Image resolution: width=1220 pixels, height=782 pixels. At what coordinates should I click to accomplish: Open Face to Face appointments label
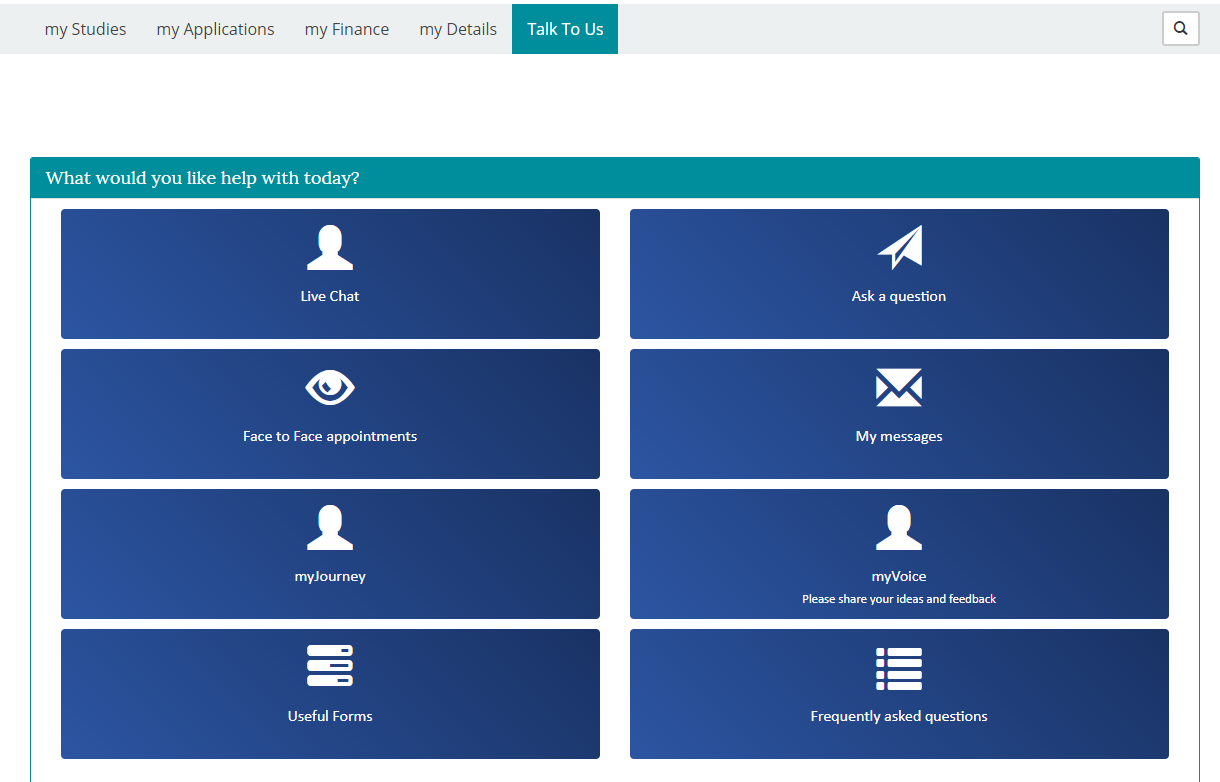tap(330, 436)
